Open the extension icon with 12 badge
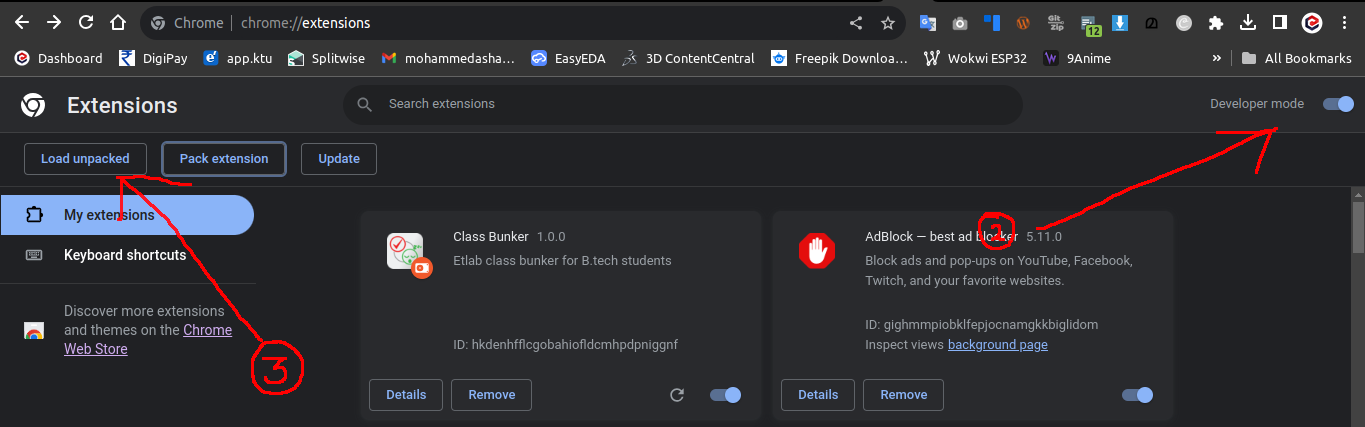 (x=1089, y=23)
